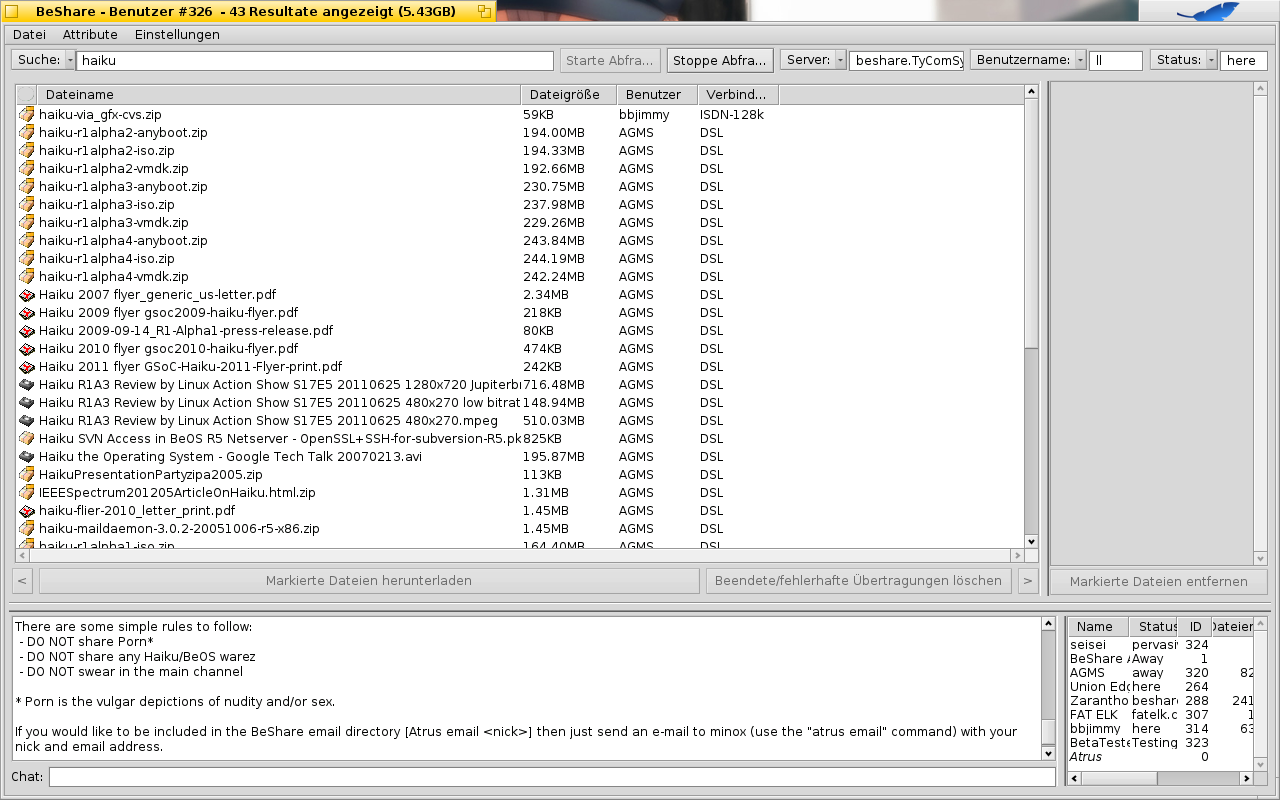Click the PDF icon for Haiku 2007 flyer
Image resolution: width=1280 pixels, height=800 pixels.
click(27, 295)
